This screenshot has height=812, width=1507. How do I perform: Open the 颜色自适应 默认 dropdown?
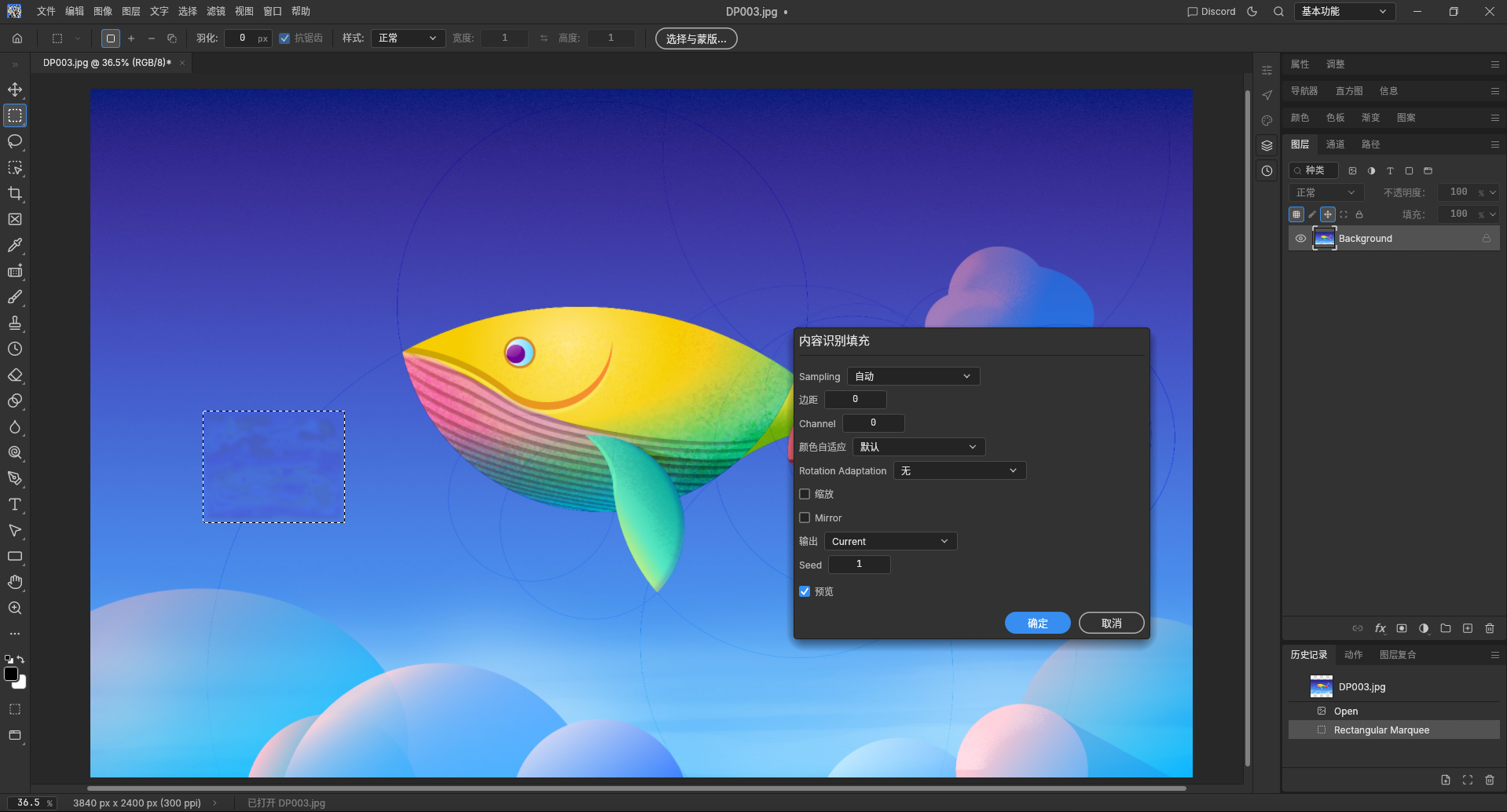click(918, 447)
